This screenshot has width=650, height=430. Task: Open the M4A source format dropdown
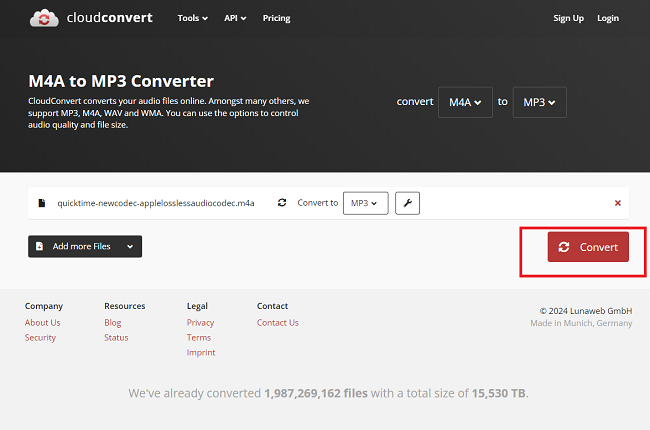point(465,102)
